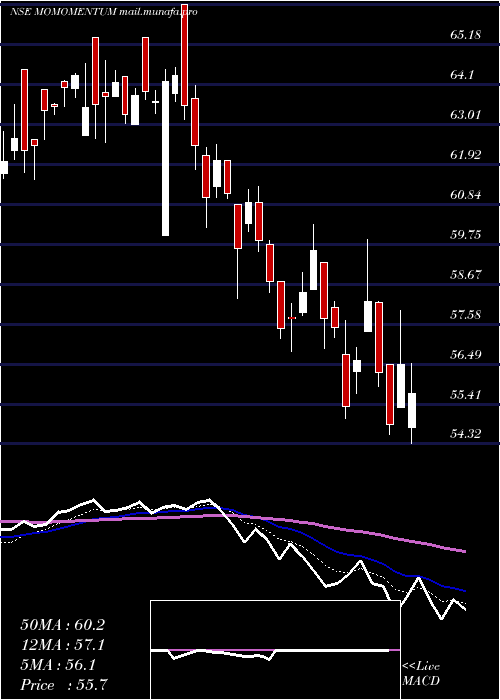The height and width of the screenshot is (700, 500).
Task: Click the 61.92 price axis label
Action: coord(466,155)
